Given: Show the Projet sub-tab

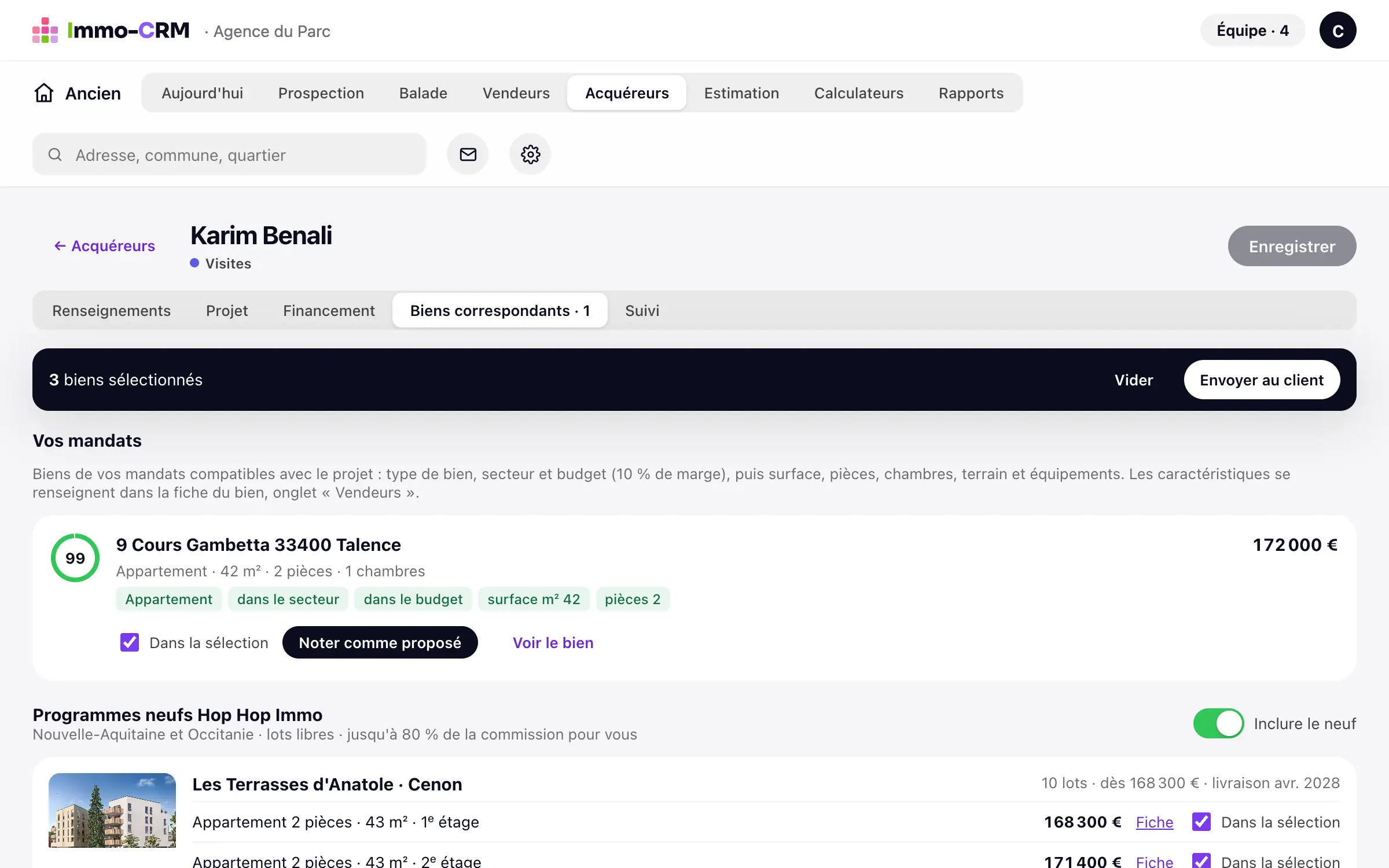Looking at the screenshot, I should tap(227, 311).
